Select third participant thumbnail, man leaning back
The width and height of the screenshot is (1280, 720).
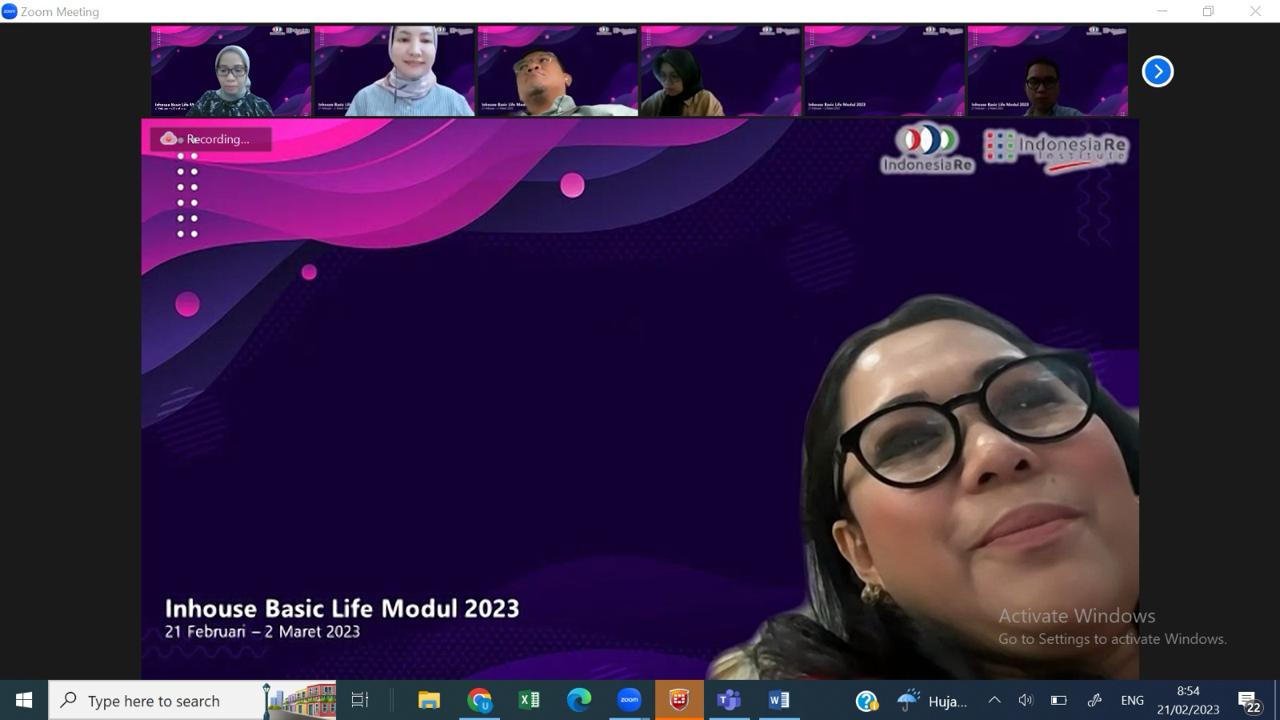coord(557,71)
